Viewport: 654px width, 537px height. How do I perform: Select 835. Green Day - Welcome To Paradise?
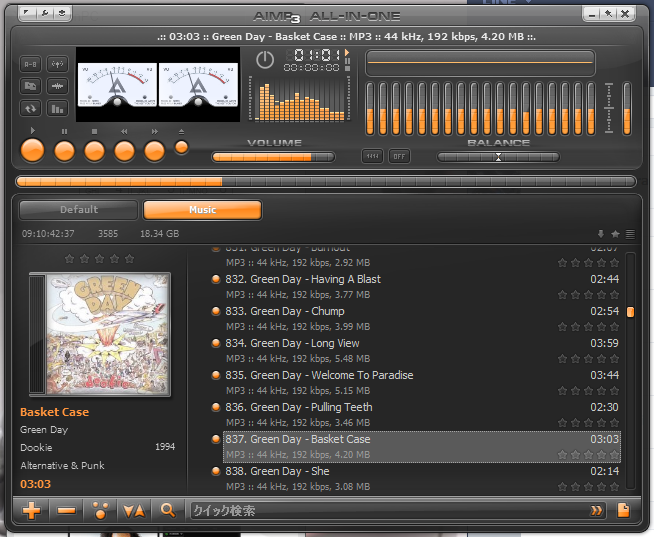pos(422,383)
